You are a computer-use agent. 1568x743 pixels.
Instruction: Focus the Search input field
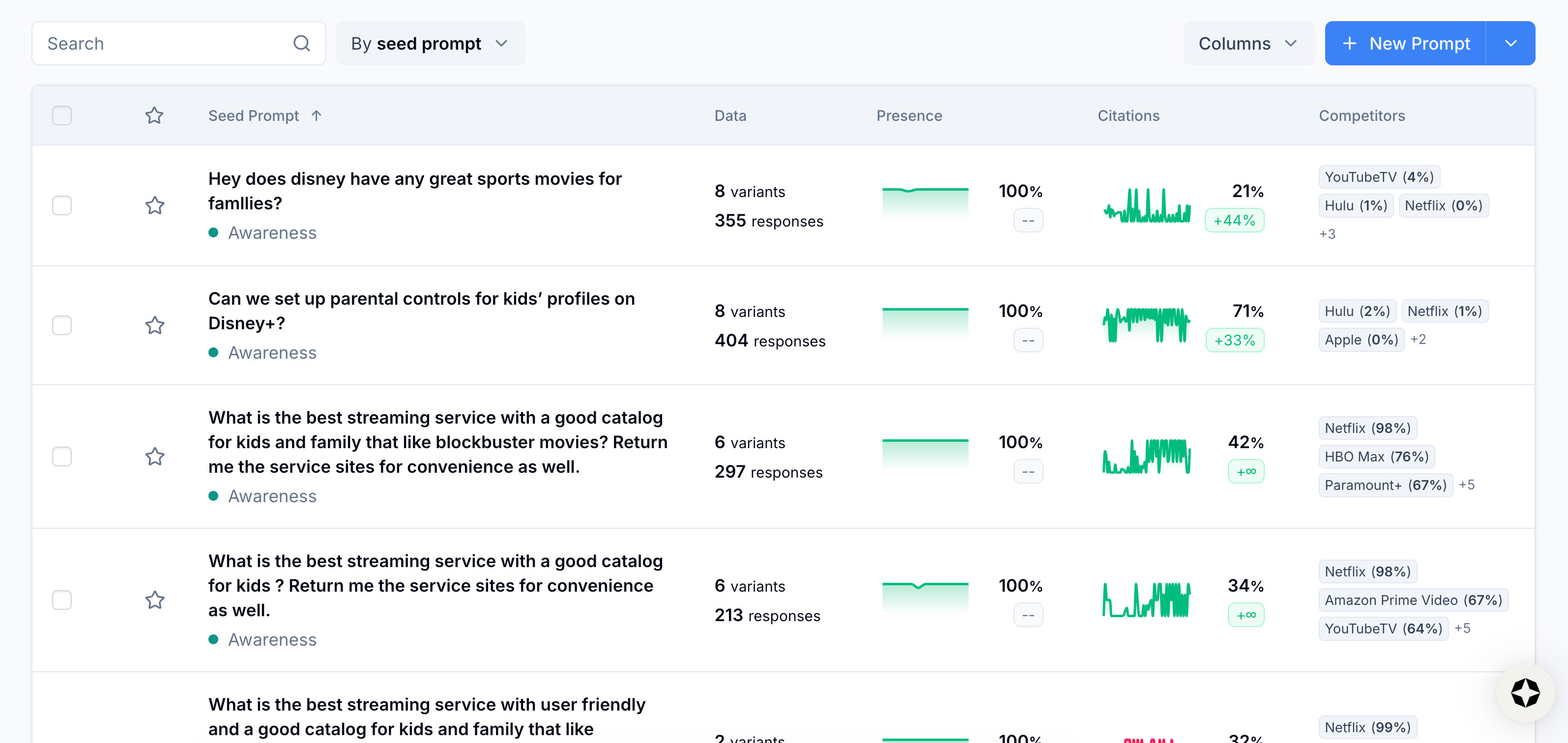pyautogui.click(x=164, y=43)
